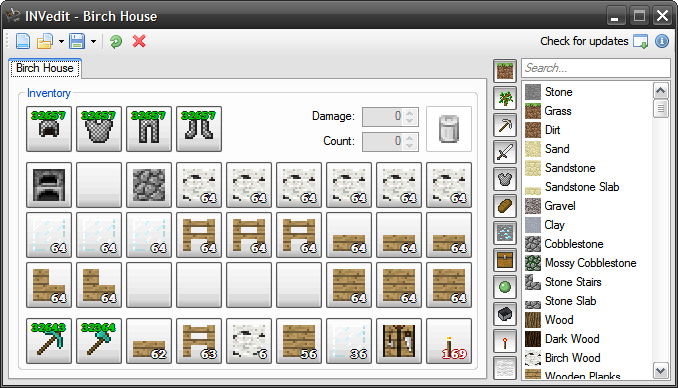Select the diamond pickaxe 32643 hotbar slot
The image size is (678, 388).
coord(49,341)
